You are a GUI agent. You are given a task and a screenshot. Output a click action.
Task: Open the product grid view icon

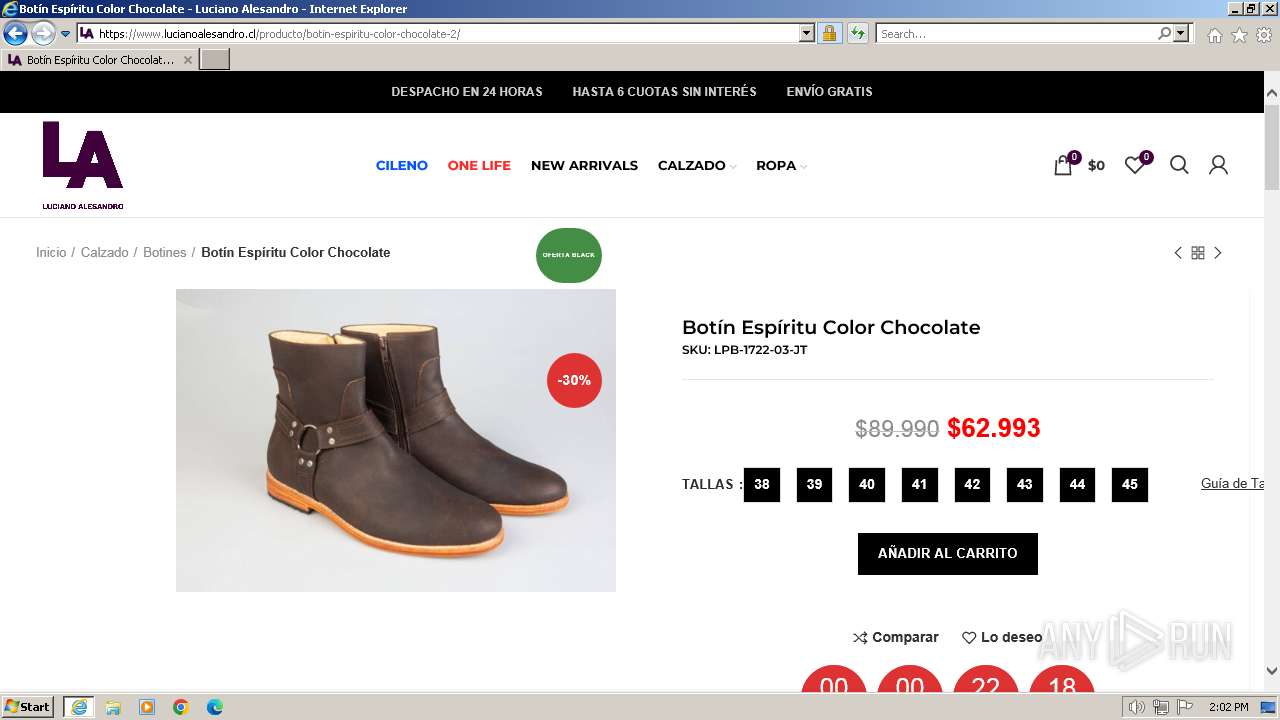(x=1198, y=253)
